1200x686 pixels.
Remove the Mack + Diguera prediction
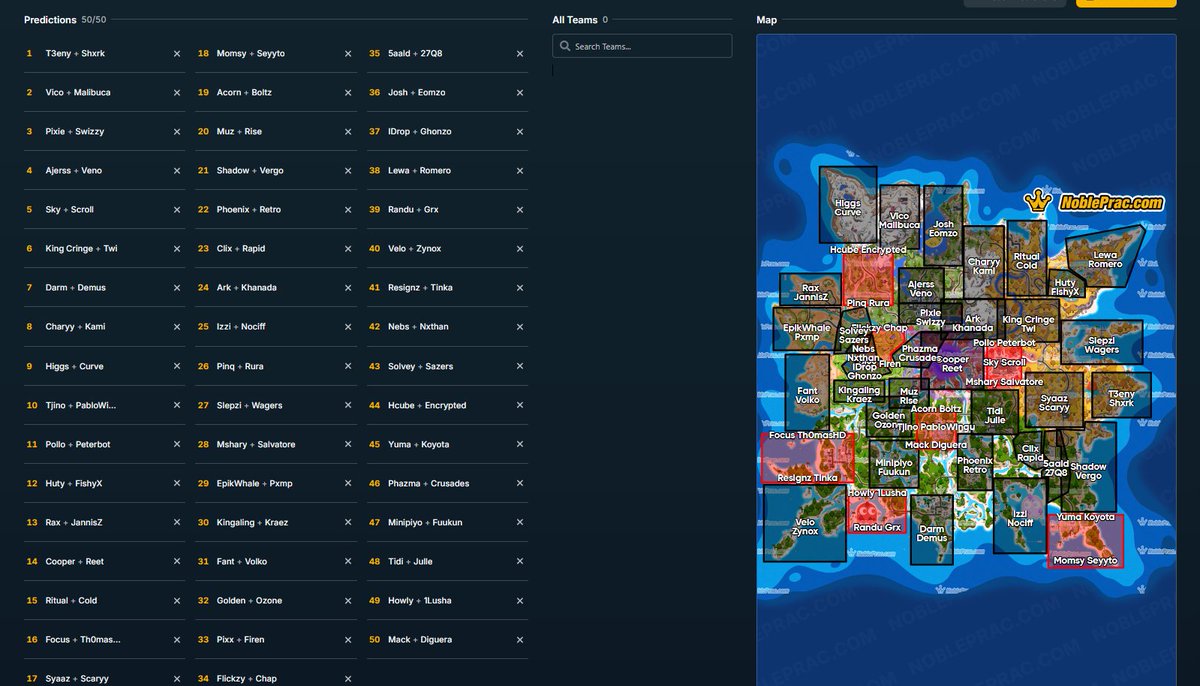(x=520, y=640)
